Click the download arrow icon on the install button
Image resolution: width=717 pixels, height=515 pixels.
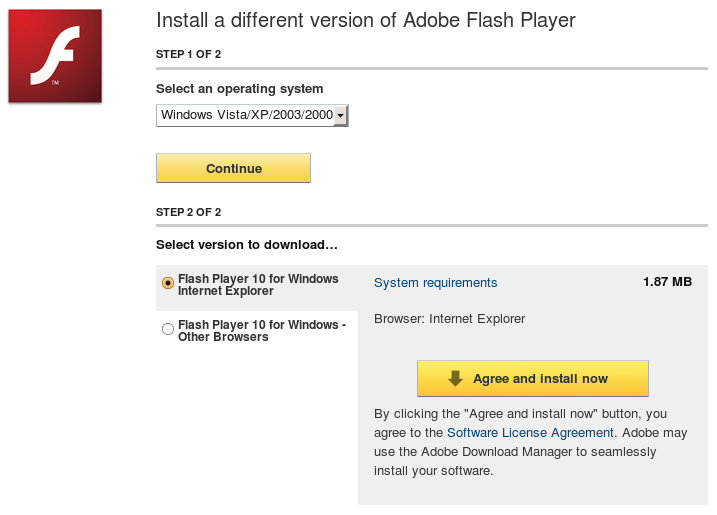point(455,378)
